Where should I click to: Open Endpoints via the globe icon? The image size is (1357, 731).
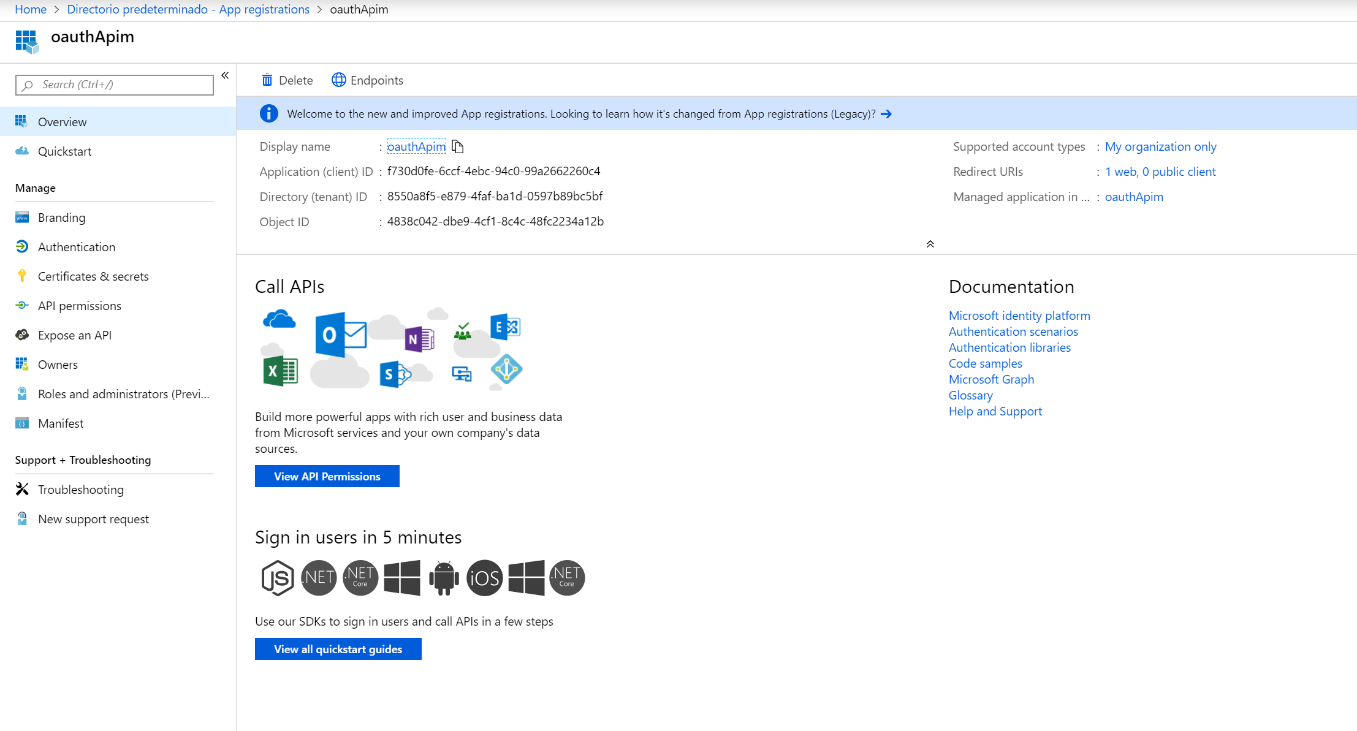coord(339,80)
